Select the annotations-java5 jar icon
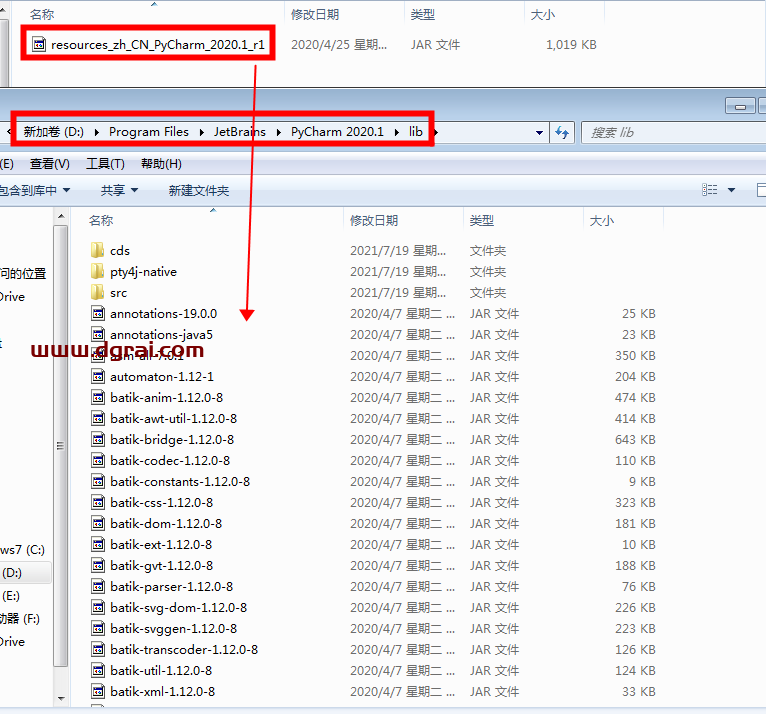766x714 pixels. 98,334
